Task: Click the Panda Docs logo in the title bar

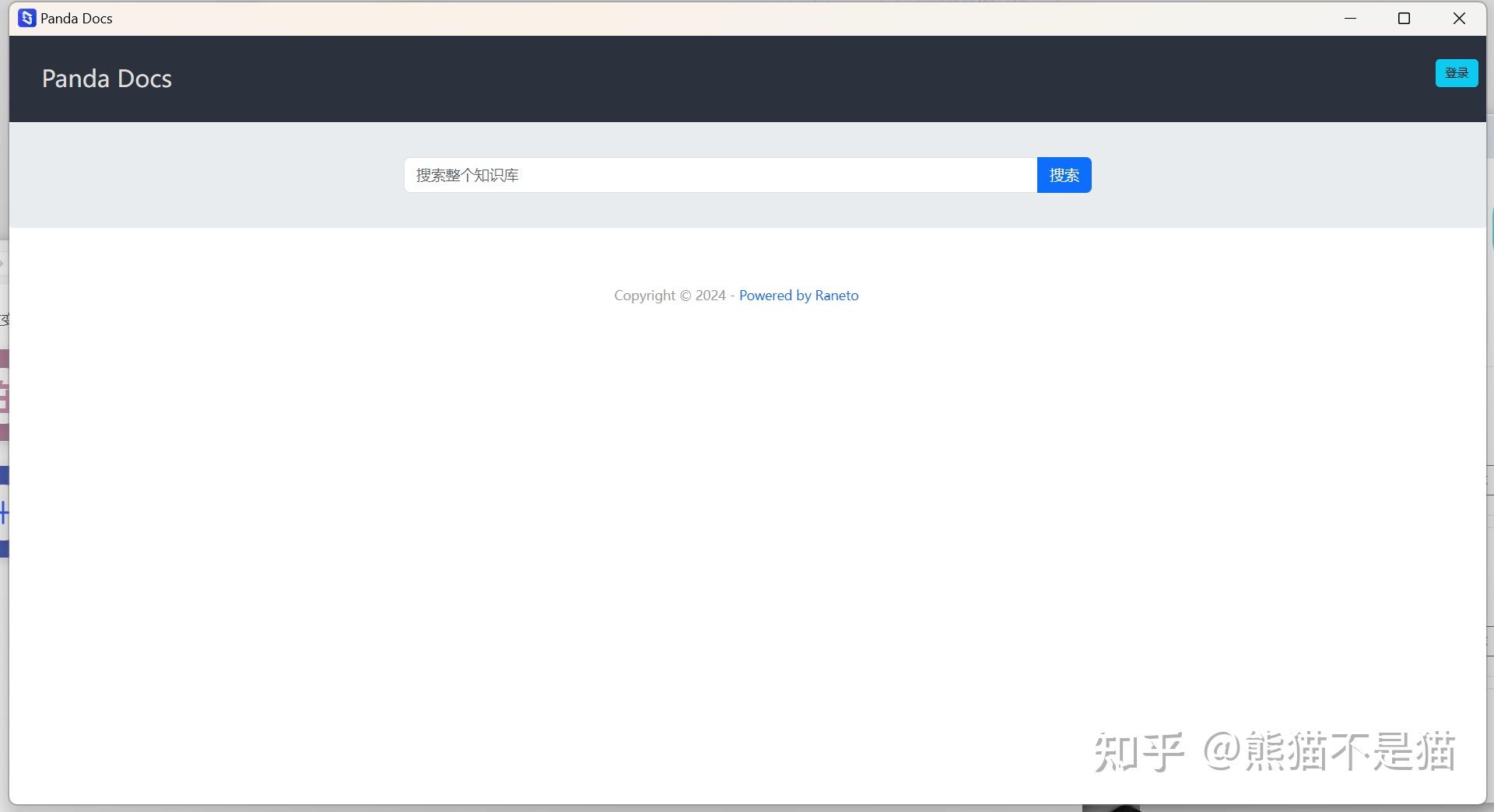Action: [x=27, y=17]
